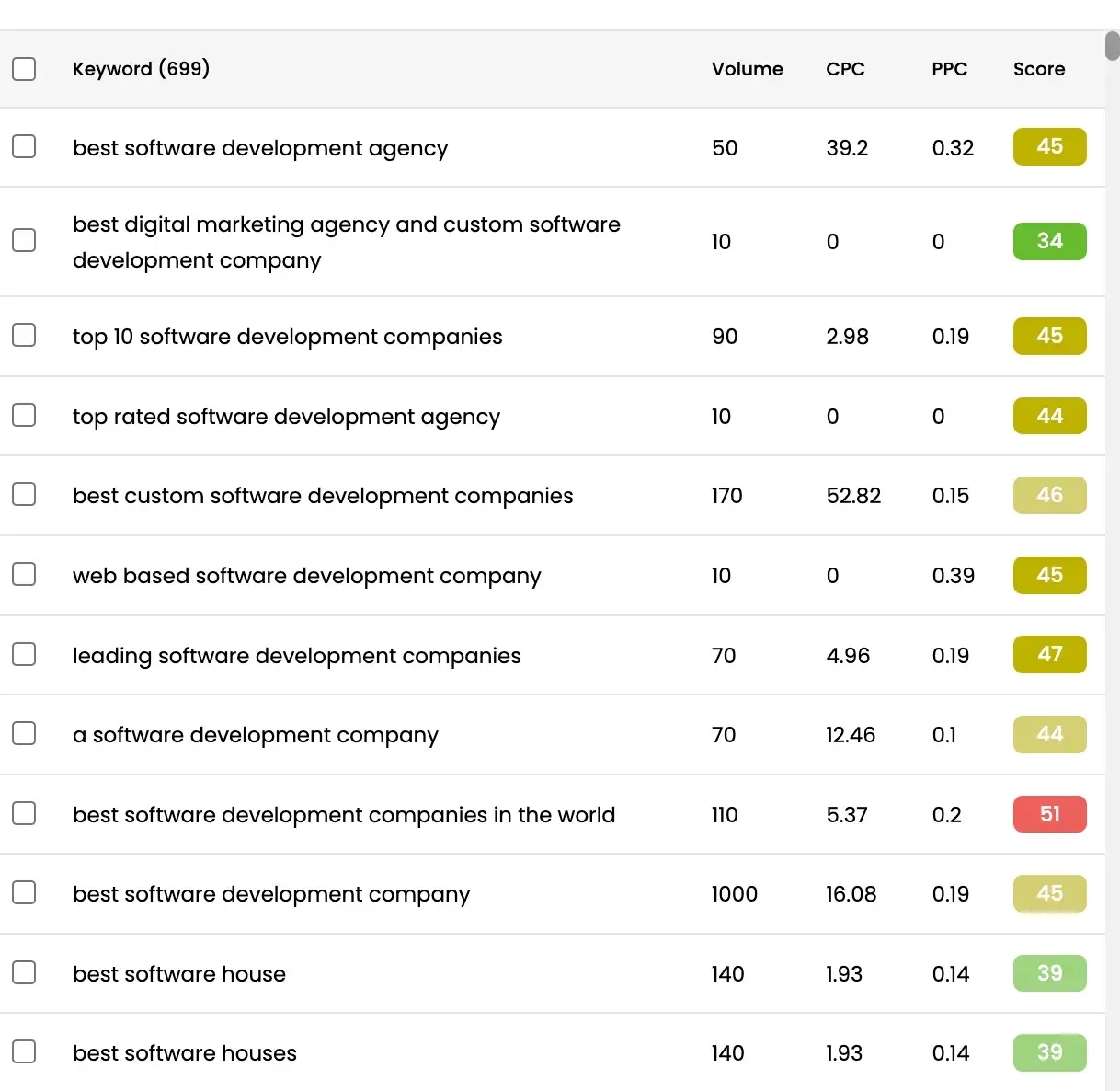Screen dimensions: 1120x1091
Task: Toggle the select-all checkbox in the table header
Action: [x=24, y=69]
